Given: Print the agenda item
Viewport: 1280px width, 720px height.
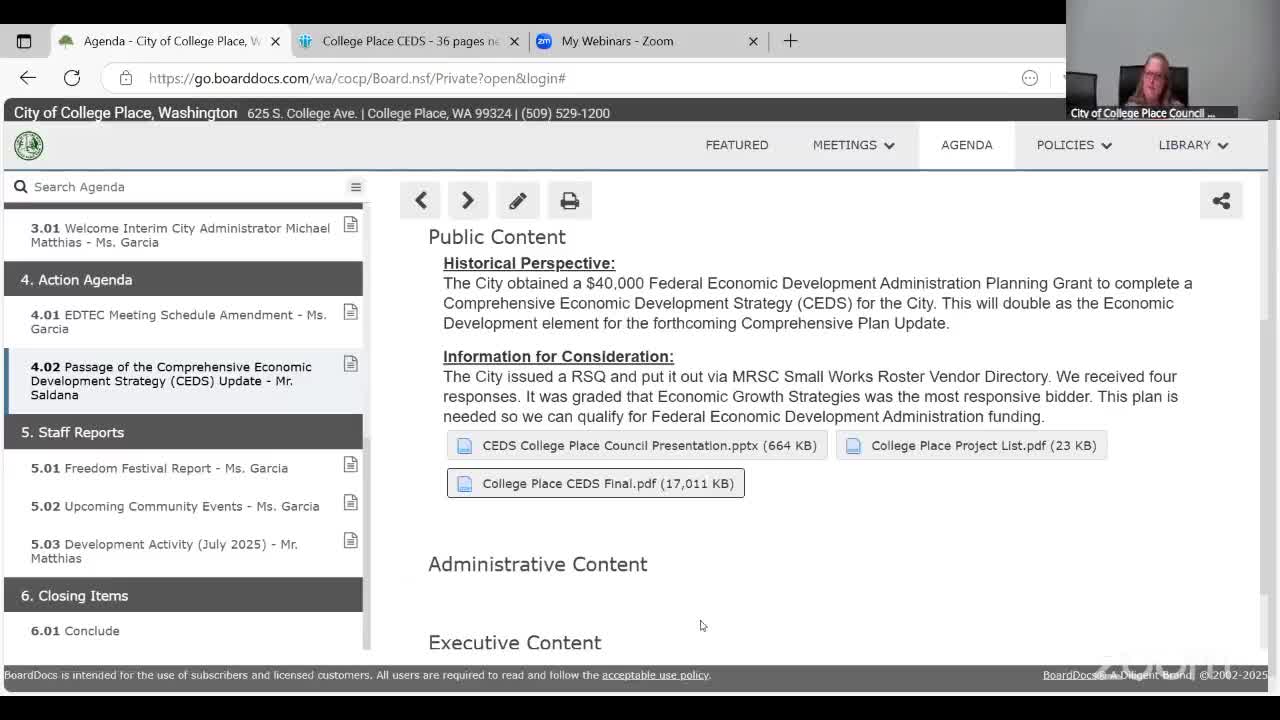Looking at the screenshot, I should click(x=569, y=201).
